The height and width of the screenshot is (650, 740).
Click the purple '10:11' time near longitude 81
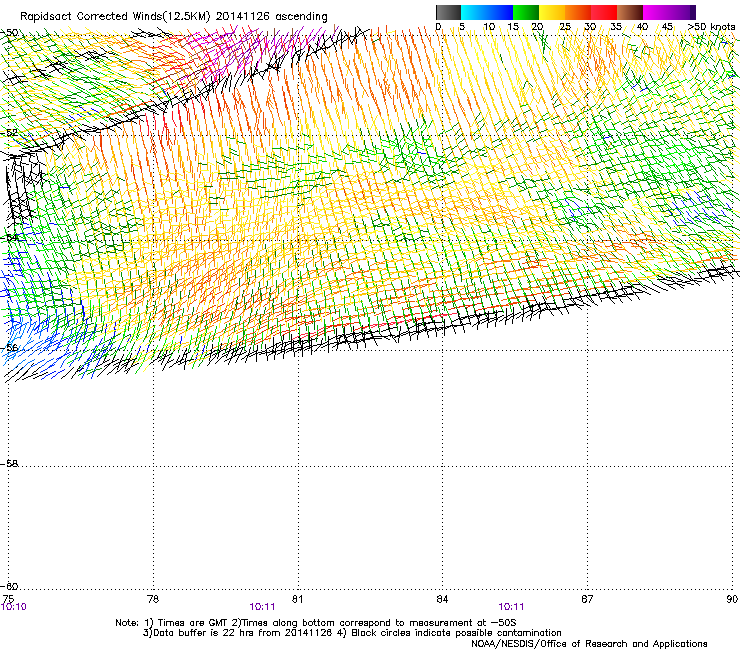click(262, 607)
